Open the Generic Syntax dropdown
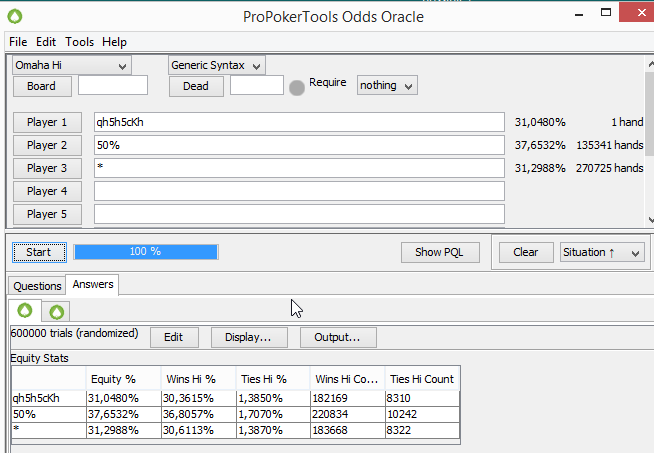The image size is (654, 453). (216, 65)
